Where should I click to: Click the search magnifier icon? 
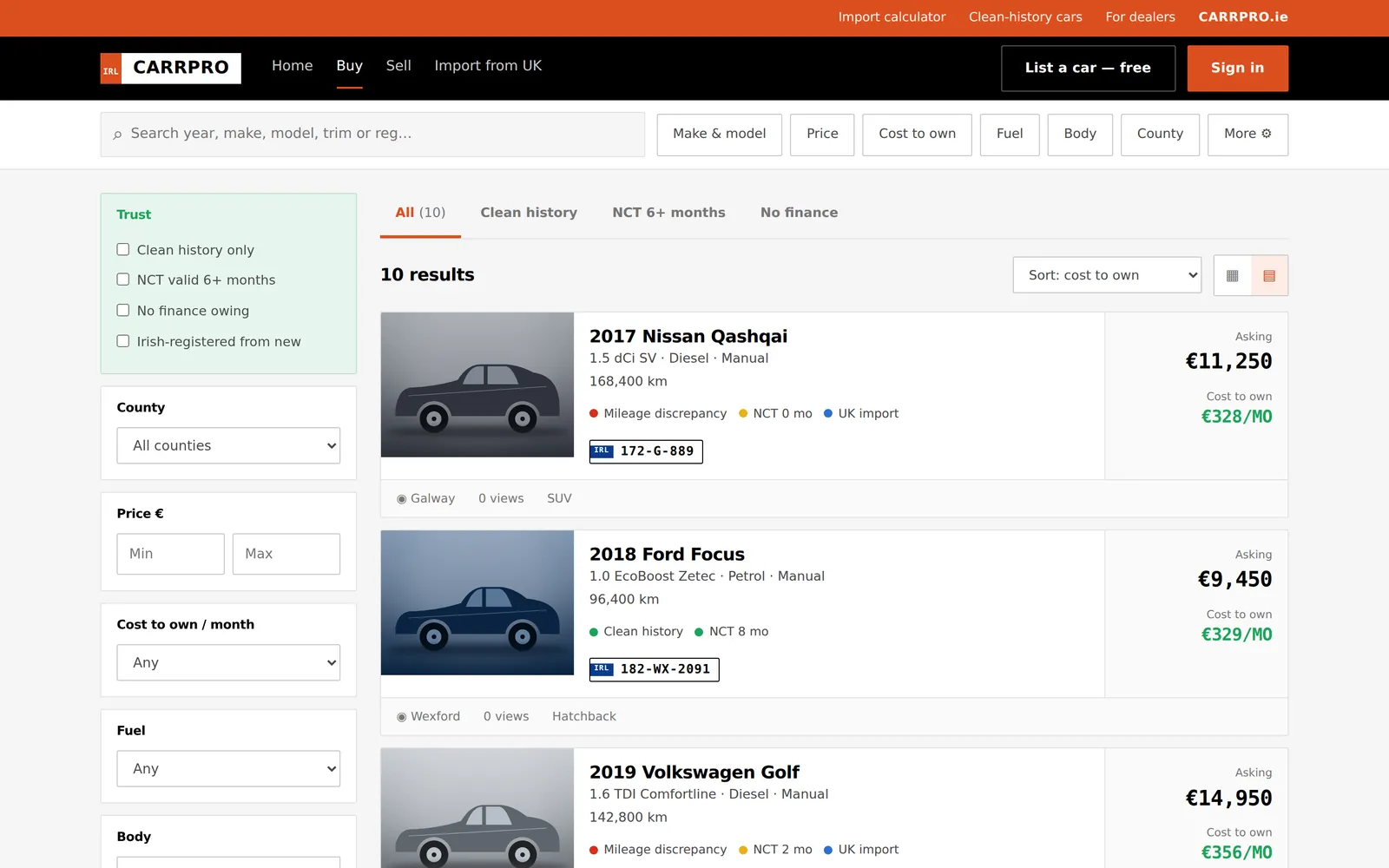(117, 135)
